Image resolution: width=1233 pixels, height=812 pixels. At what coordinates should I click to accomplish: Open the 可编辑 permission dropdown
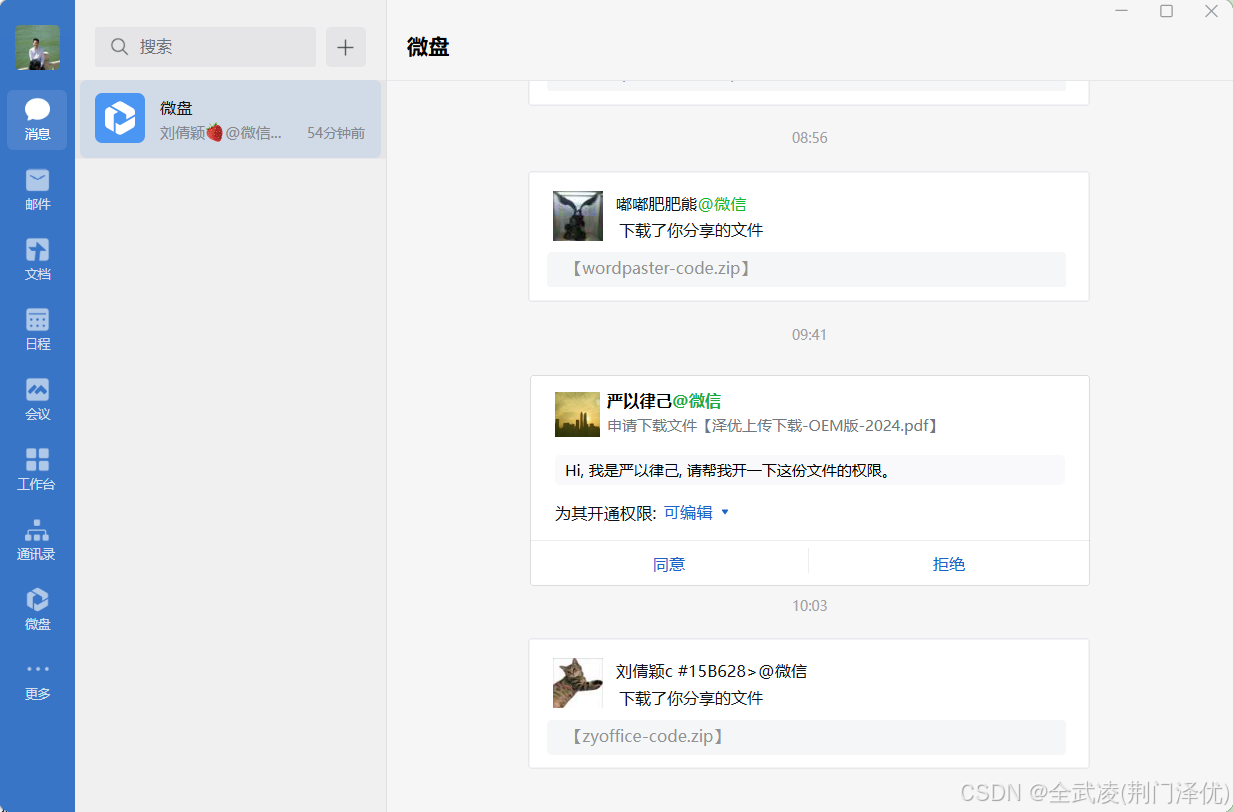[697, 513]
